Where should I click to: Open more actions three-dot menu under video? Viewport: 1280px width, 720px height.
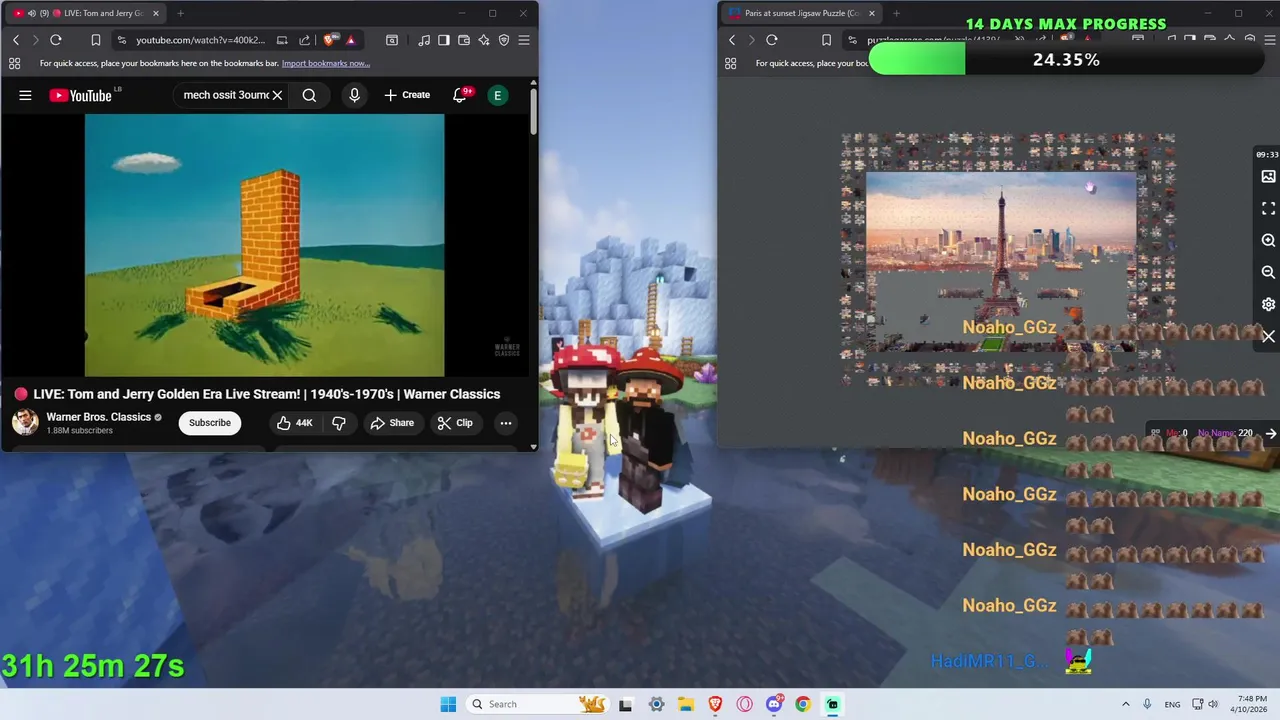pyautogui.click(x=506, y=423)
